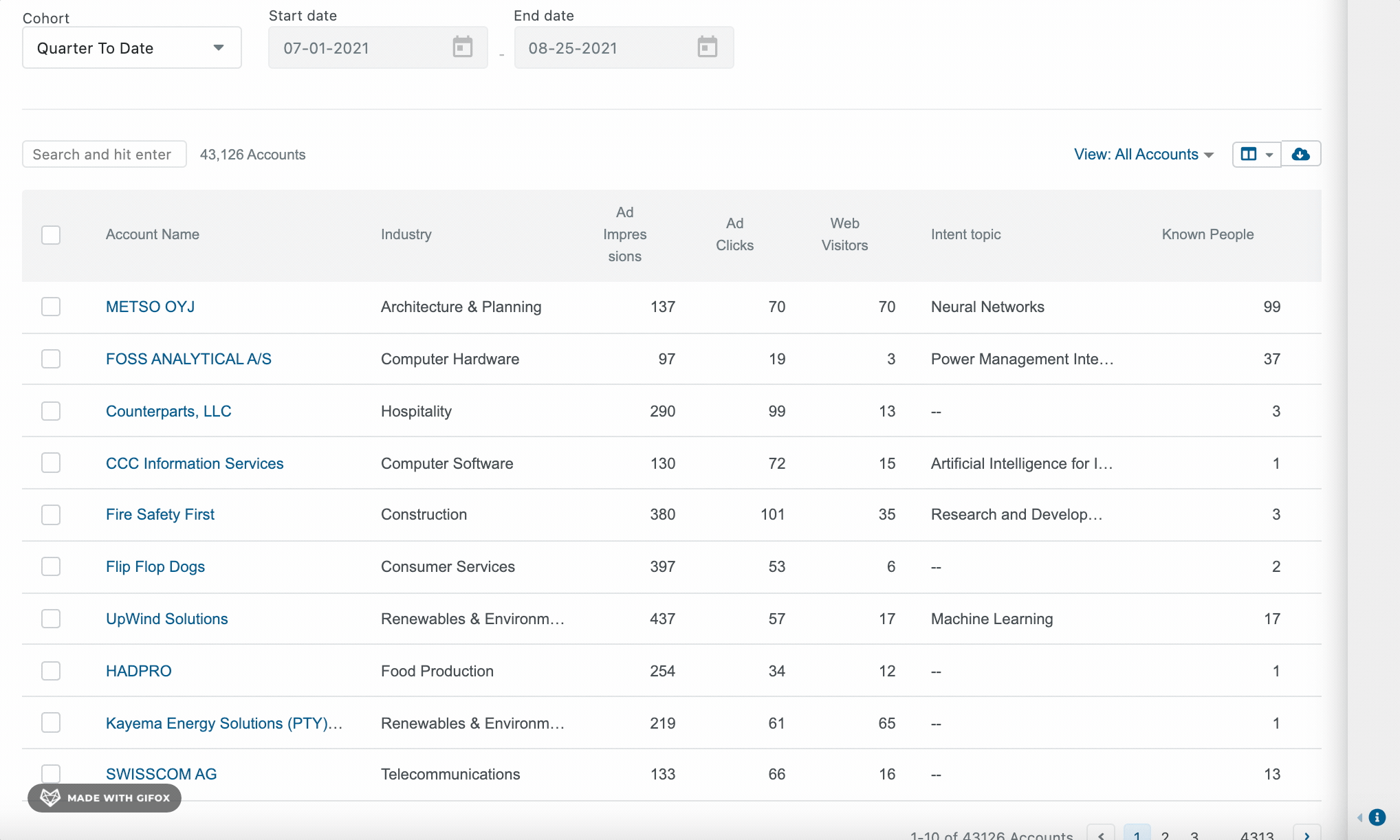Open the End date calendar picker icon
Viewport: 1400px width, 840px height.
pos(708,47)
